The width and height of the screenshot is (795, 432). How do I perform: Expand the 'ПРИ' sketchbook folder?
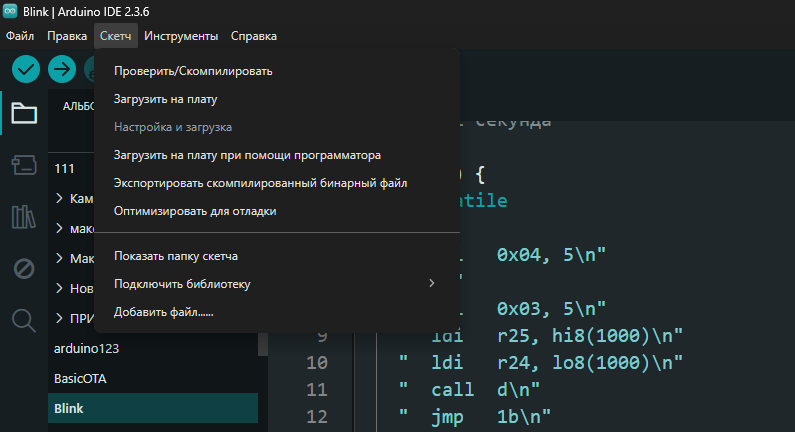point(60,319)
